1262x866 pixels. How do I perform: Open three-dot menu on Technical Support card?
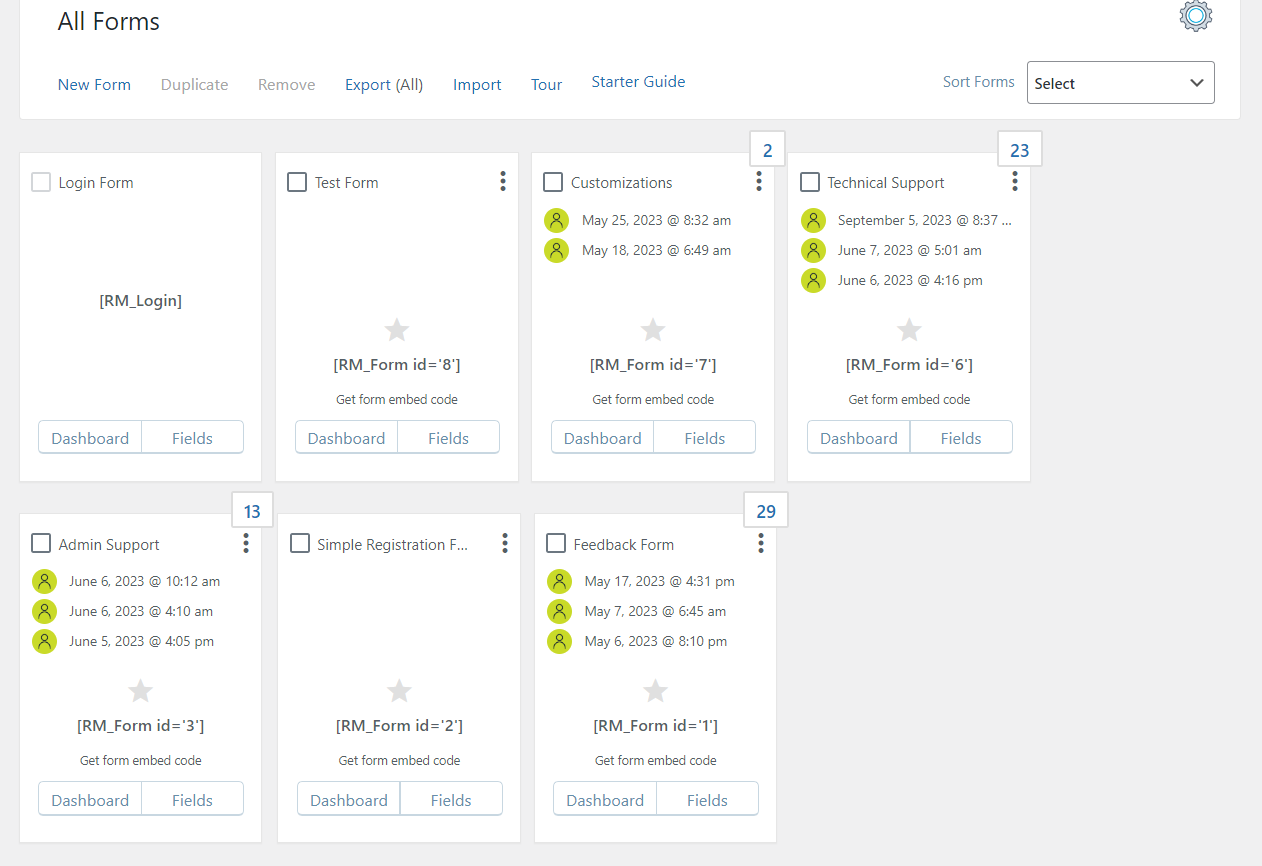(1015, 181)
